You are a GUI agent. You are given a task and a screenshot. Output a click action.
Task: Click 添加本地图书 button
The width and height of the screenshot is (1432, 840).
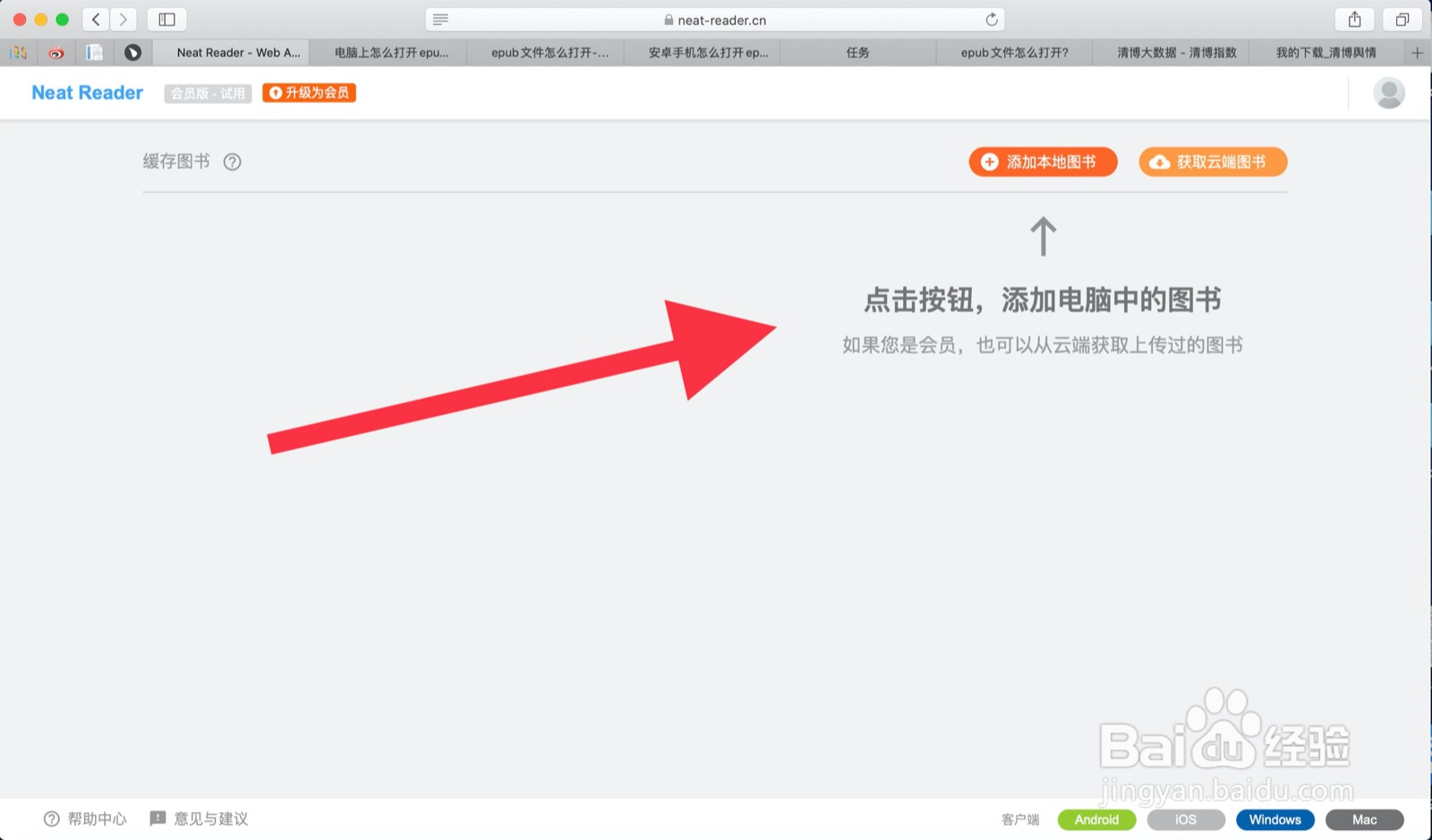pos(1043,162)
